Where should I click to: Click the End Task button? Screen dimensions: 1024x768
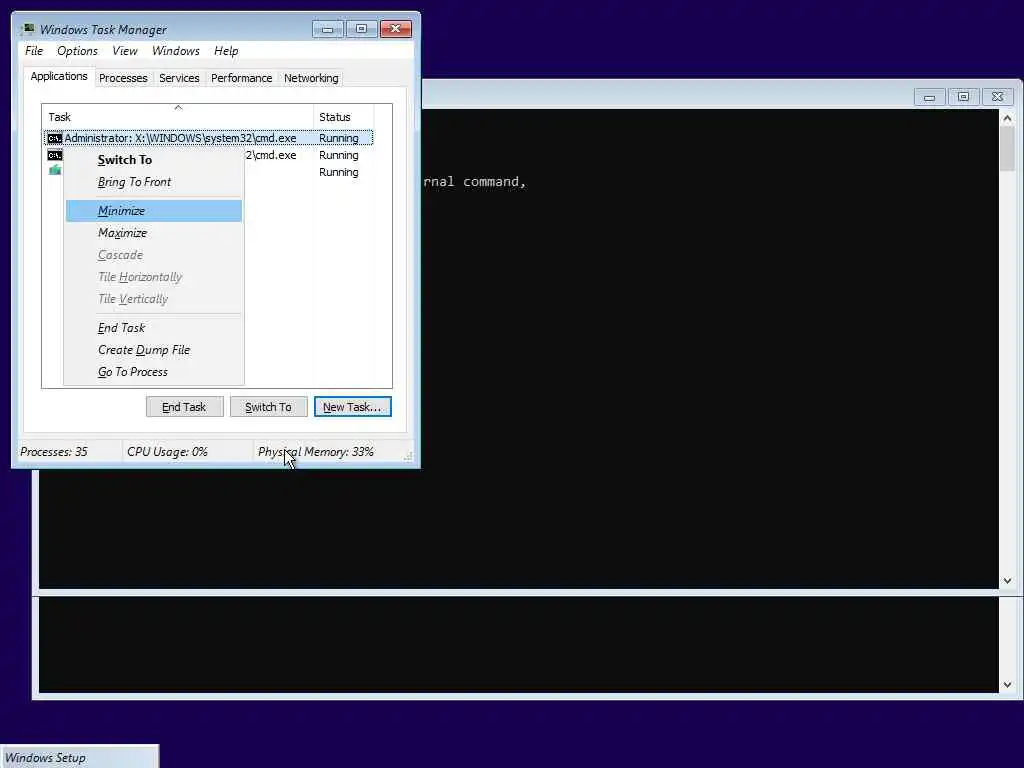pyautogui.click(x=184, y=407)
